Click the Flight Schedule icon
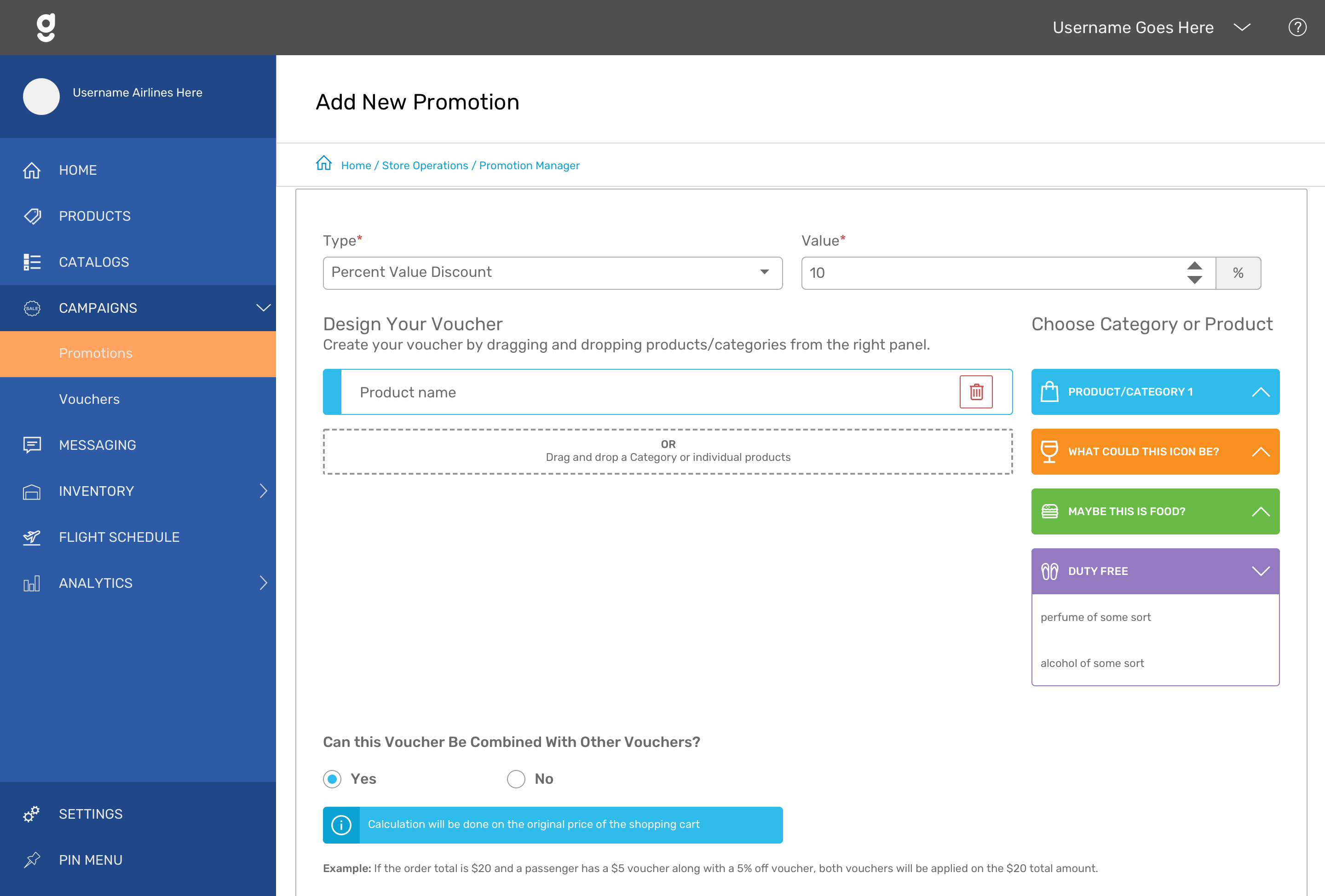Viewport: 1325px width, 896px height. pyautogui.click(x=32, y=537)
